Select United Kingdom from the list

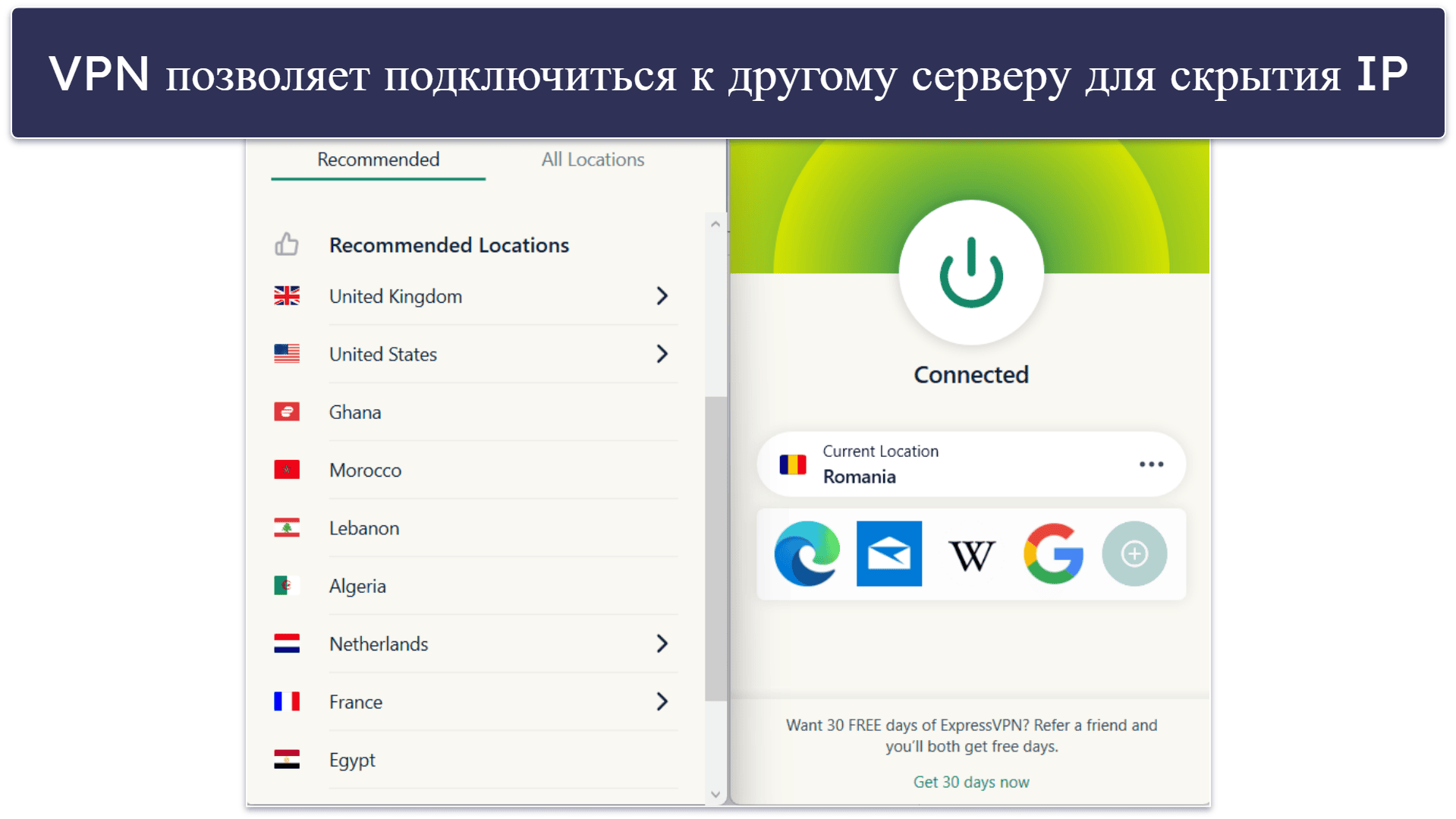[x=476, y=296]
